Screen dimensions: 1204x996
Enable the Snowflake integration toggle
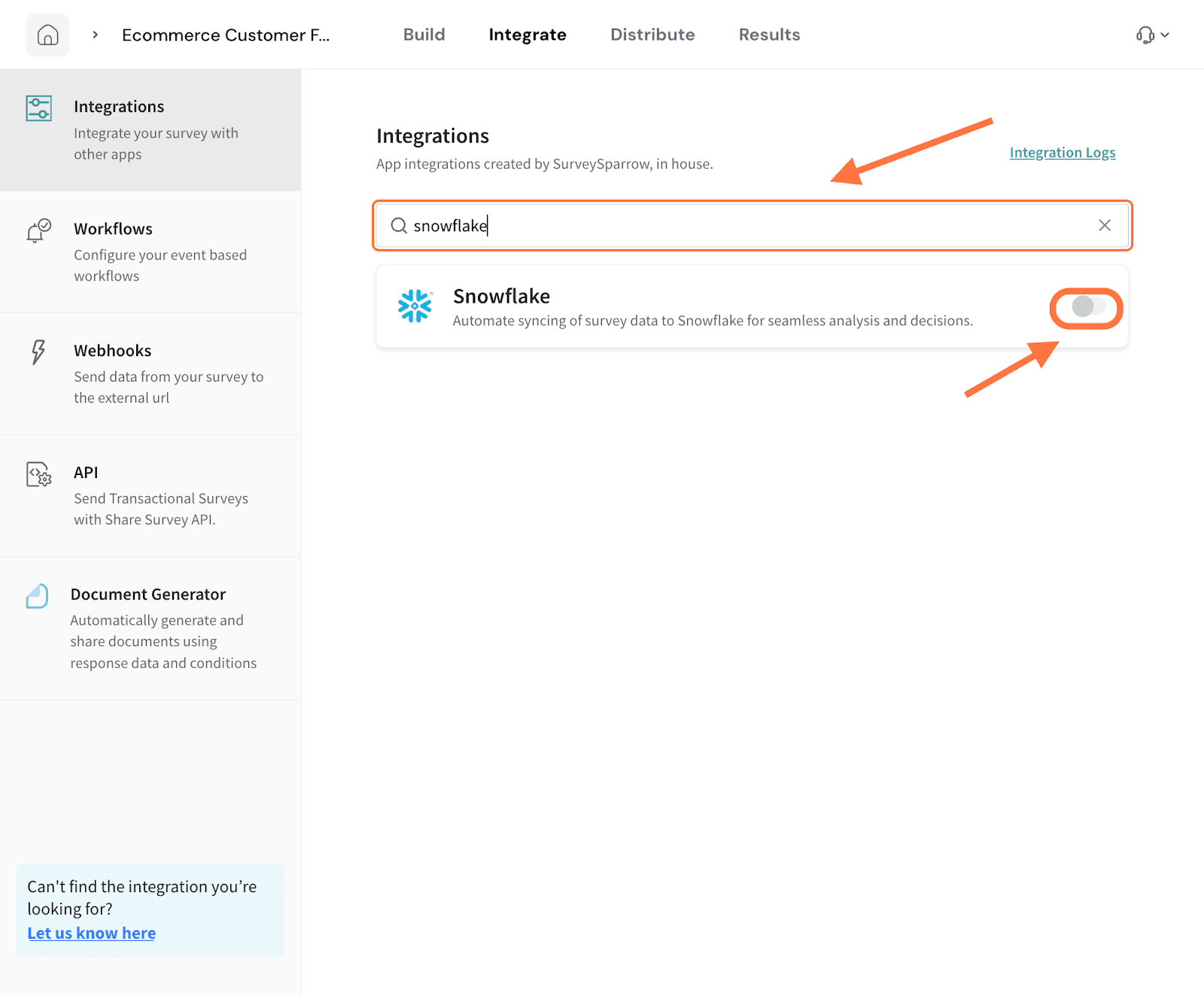click(x=1087, y=307)
